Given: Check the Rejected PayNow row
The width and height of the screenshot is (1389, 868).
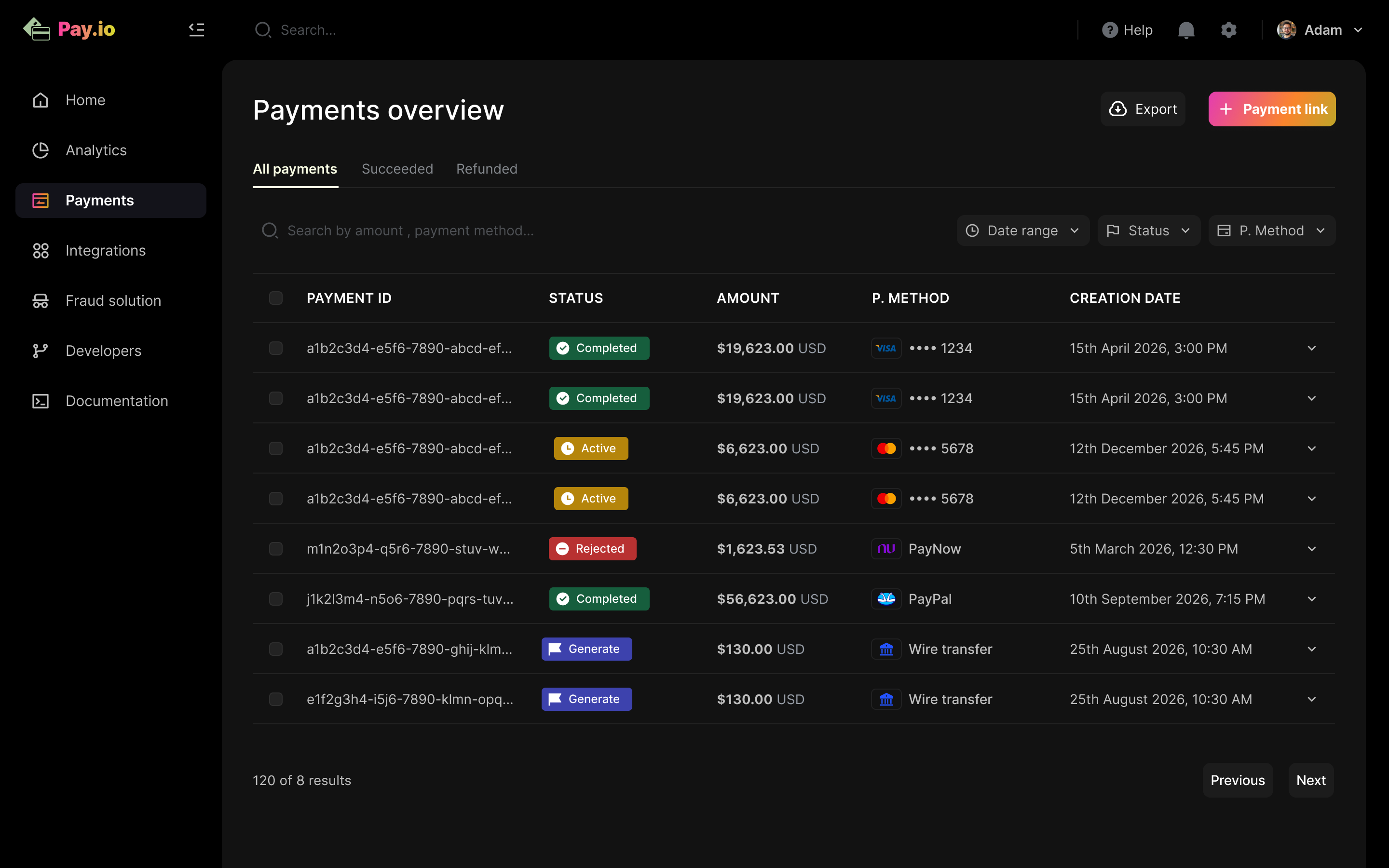Looking at the screenshot, I should [x=275, y=549].
